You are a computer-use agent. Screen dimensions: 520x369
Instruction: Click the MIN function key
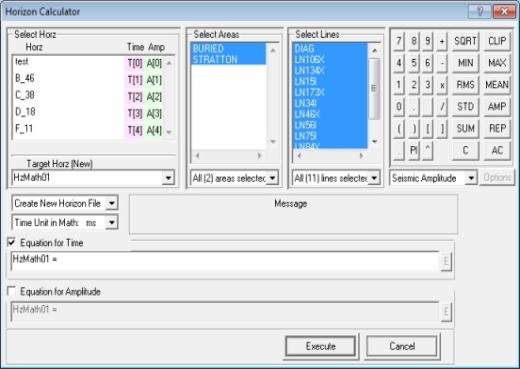(465, 63)
